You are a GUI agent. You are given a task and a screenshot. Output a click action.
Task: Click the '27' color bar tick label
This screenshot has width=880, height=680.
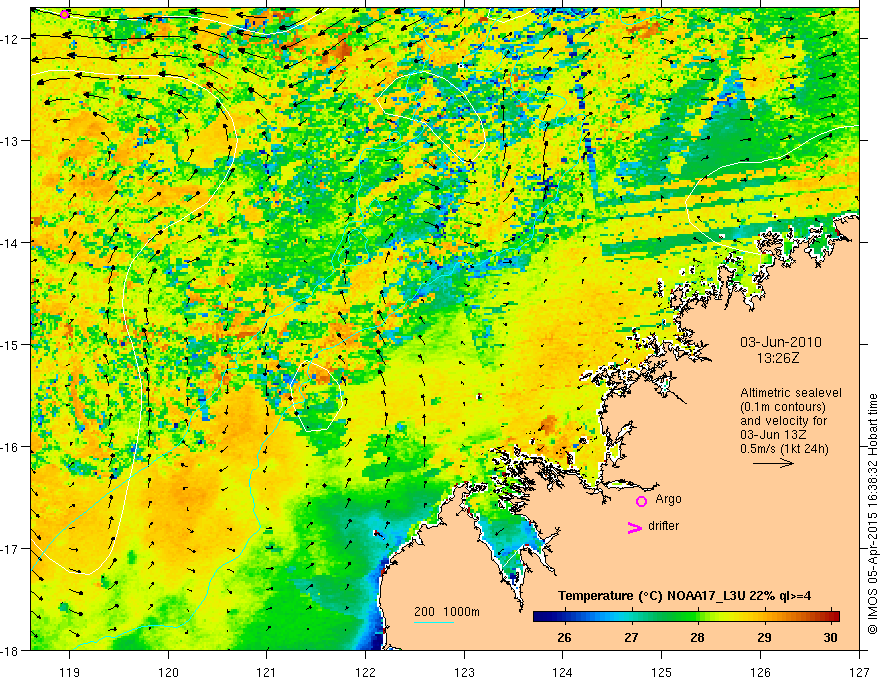click(631, 637)
